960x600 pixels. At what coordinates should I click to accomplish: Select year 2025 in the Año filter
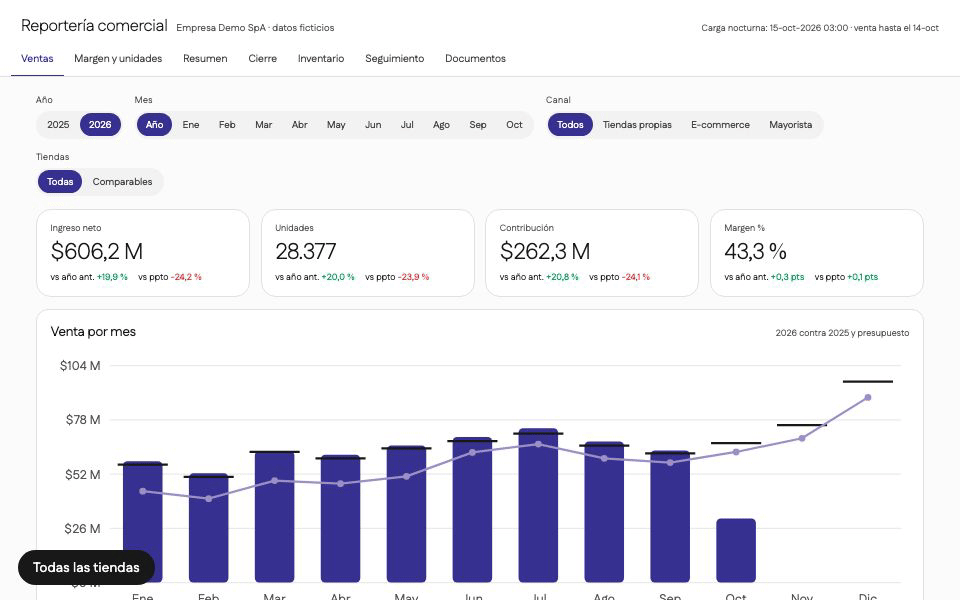coord(58,125)
